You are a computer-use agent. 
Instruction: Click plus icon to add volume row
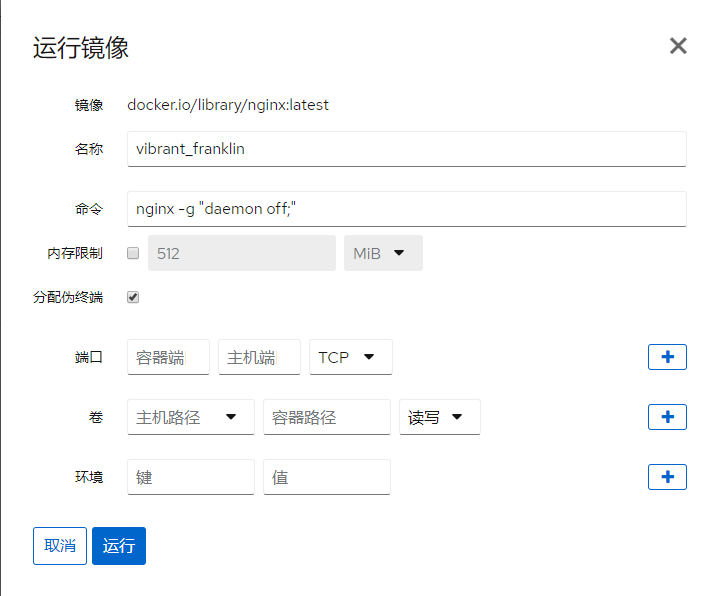coord(667,417)
